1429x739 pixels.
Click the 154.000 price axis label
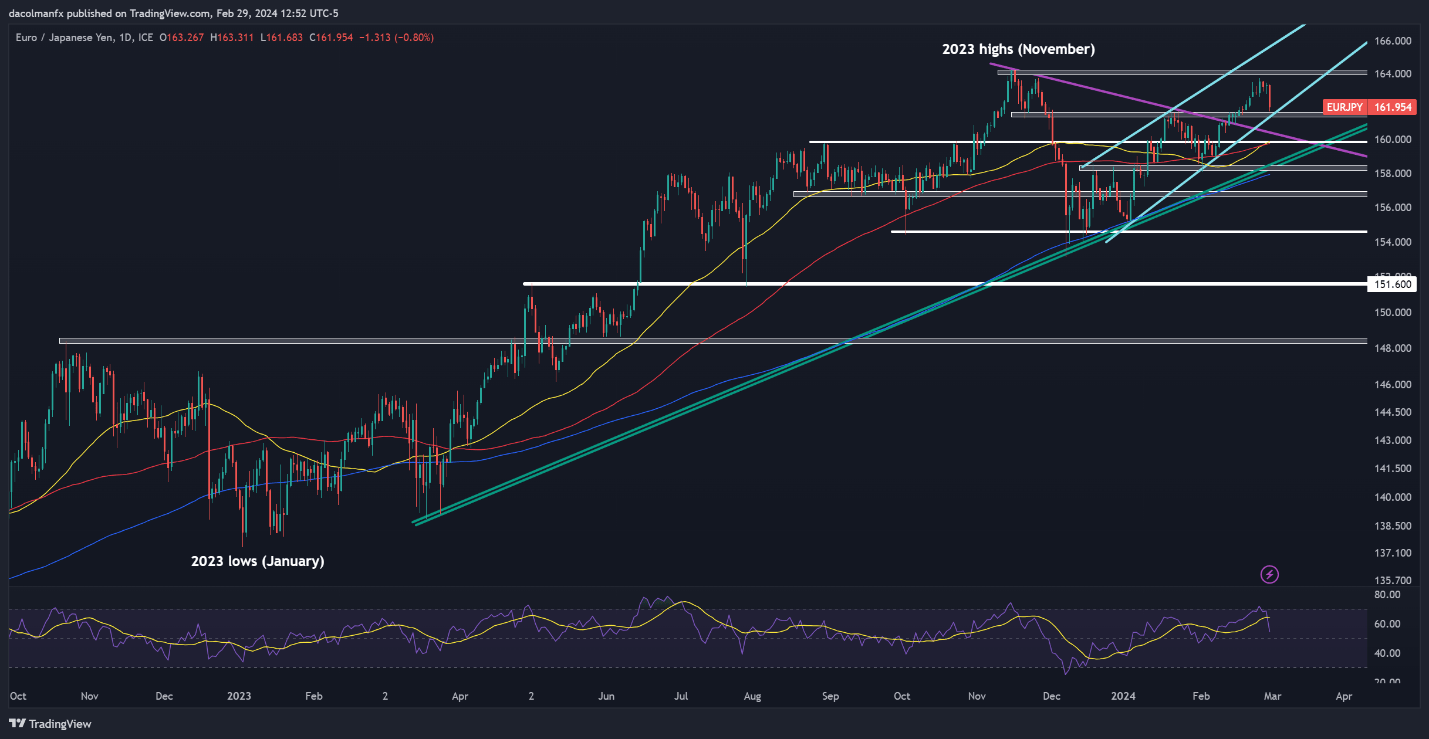coord(1393,242)
